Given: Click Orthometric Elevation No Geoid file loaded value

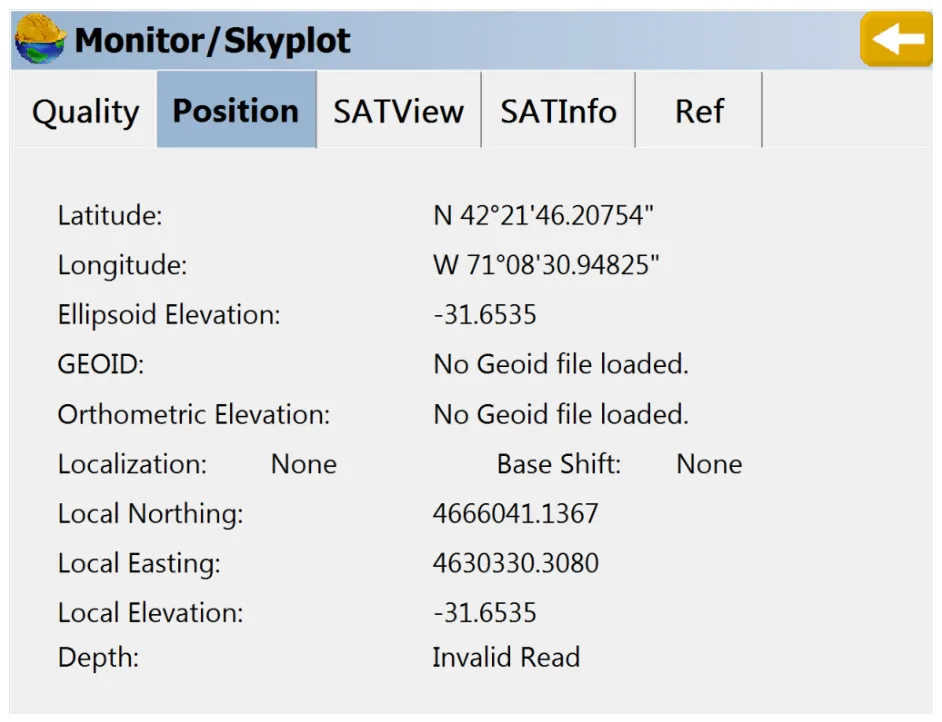Looking at the screenshot, I should pos(561,414).
